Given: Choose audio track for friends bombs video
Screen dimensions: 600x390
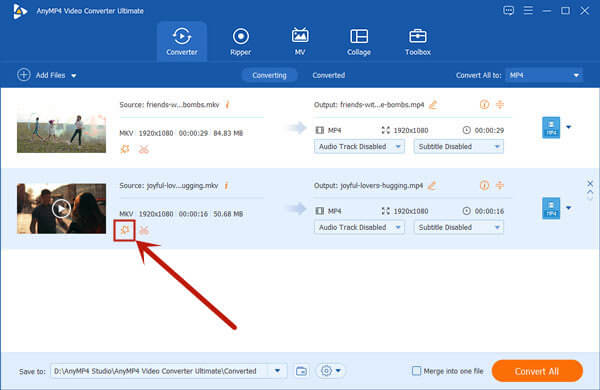Looking at the screenshot, I should click(359, 147).
